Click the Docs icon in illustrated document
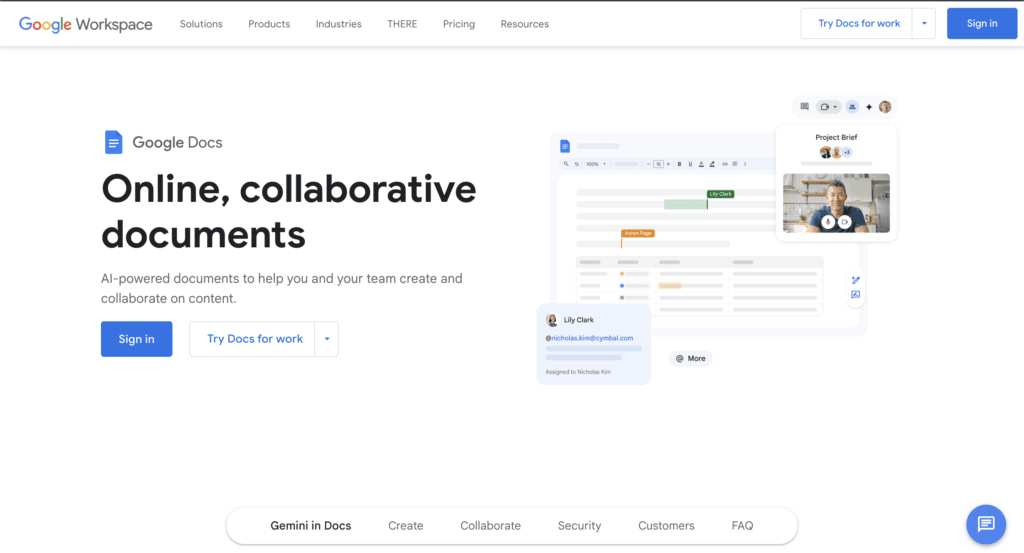The height and width of the screenshot is (553, 1024). [565, 146]
